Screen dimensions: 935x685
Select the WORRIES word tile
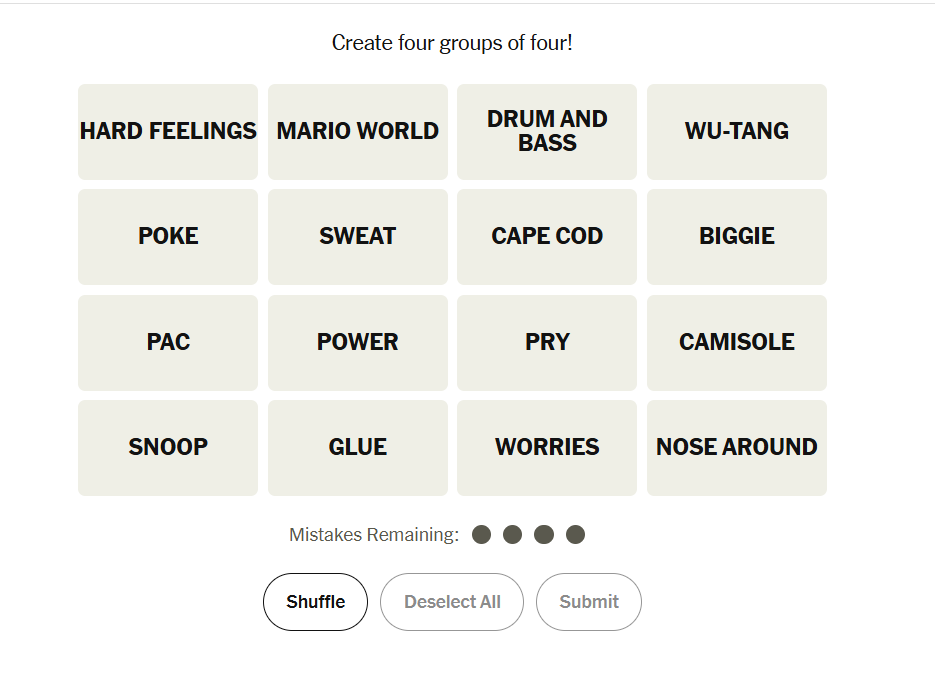[x=547, y=448]
